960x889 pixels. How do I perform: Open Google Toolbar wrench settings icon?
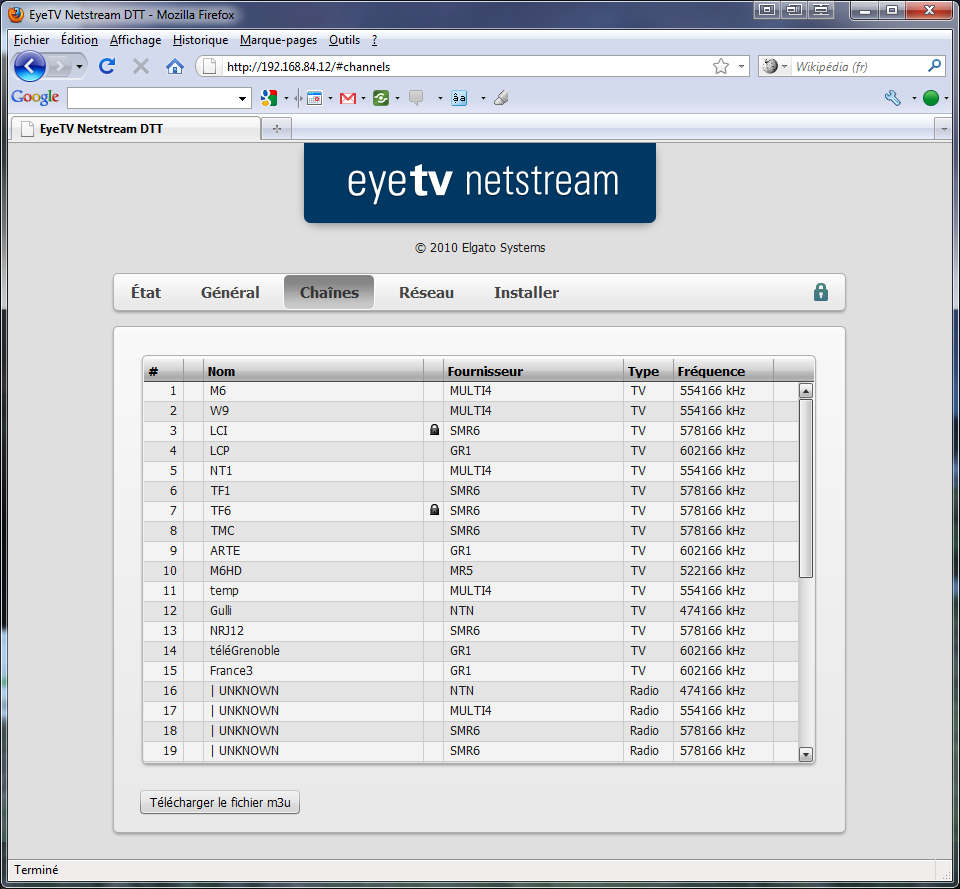coord(893,98)
